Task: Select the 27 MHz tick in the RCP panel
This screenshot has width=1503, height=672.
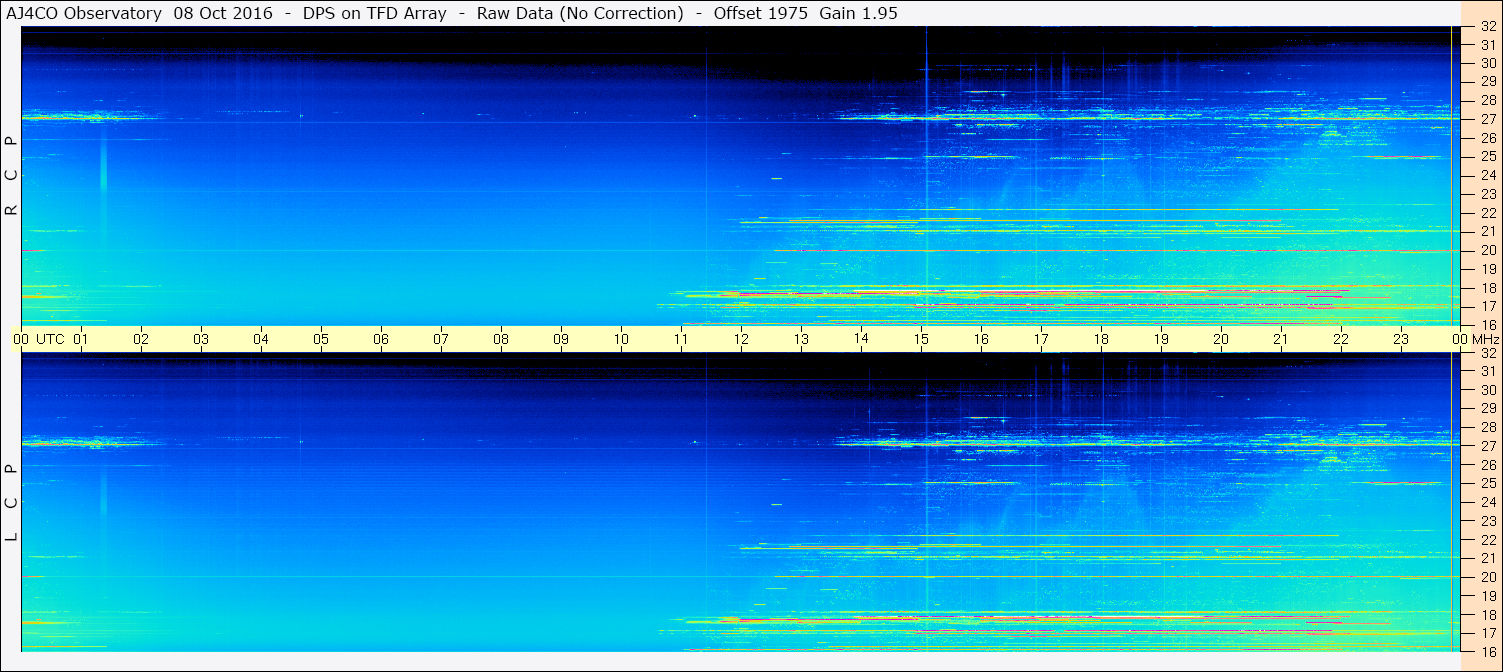Action: point(1488,119)
